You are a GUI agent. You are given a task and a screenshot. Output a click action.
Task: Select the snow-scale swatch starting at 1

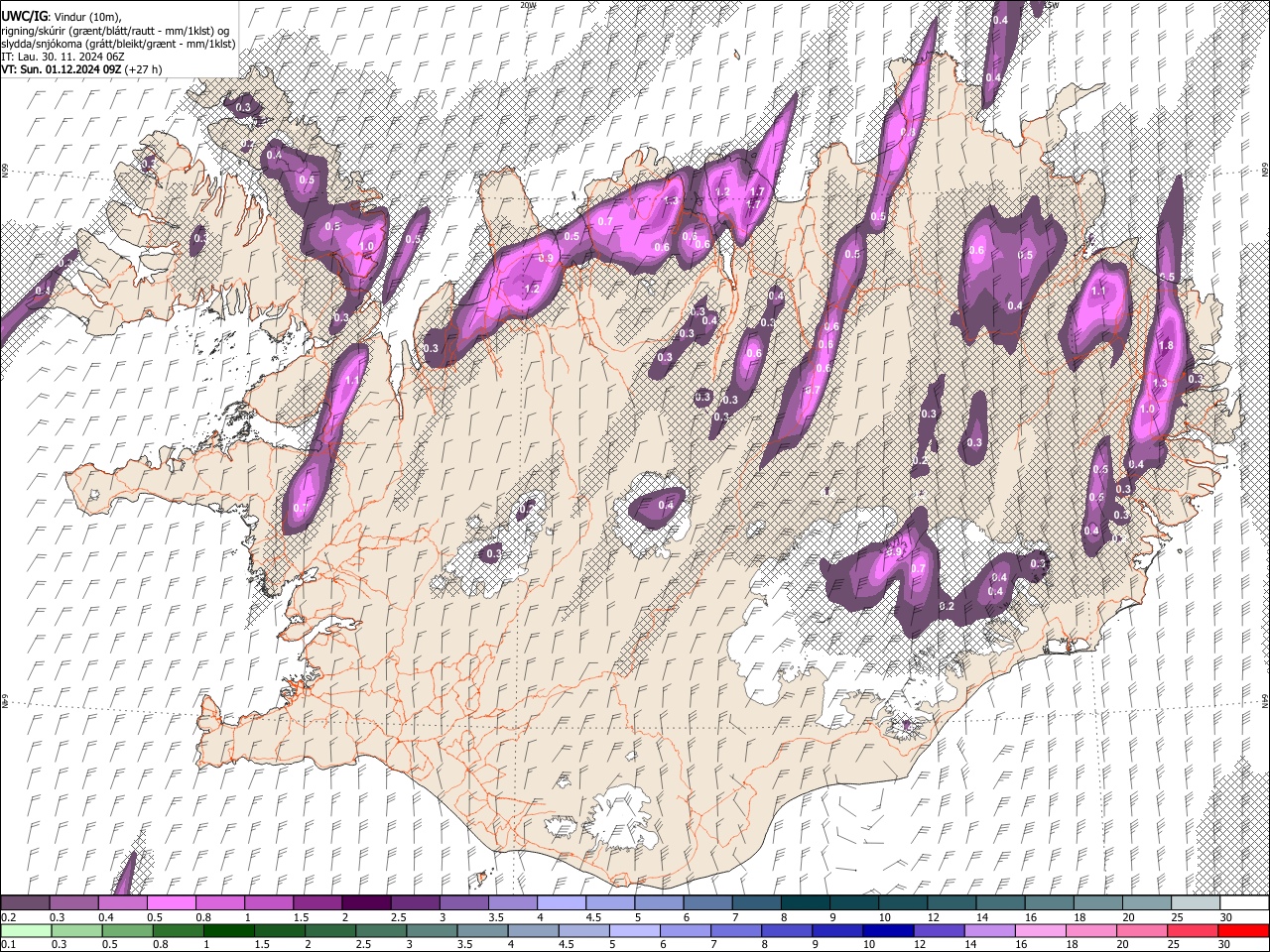[x=269, y=903]
